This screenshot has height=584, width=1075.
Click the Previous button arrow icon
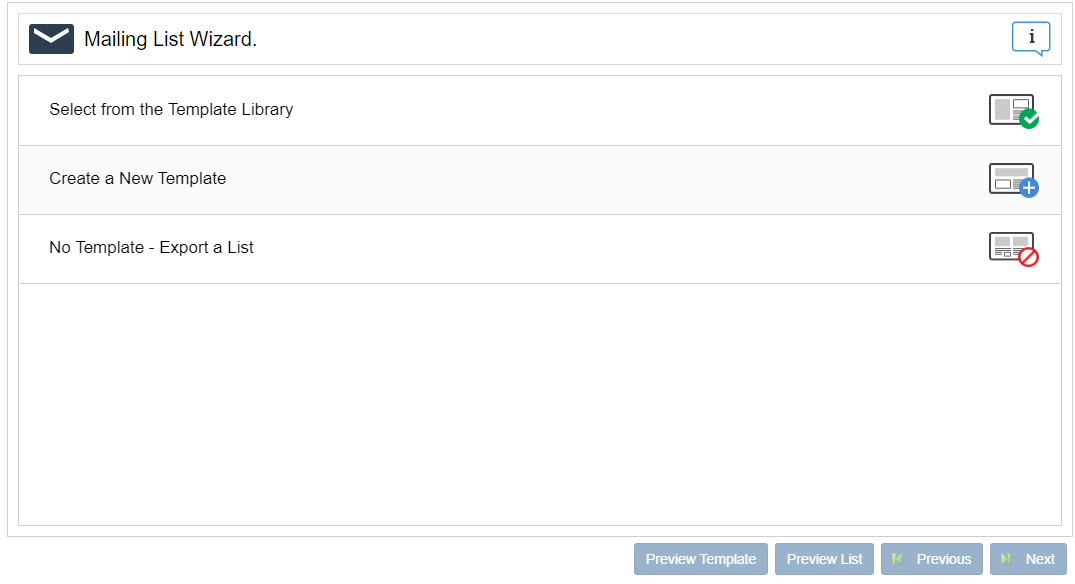[x=897, y=559]
